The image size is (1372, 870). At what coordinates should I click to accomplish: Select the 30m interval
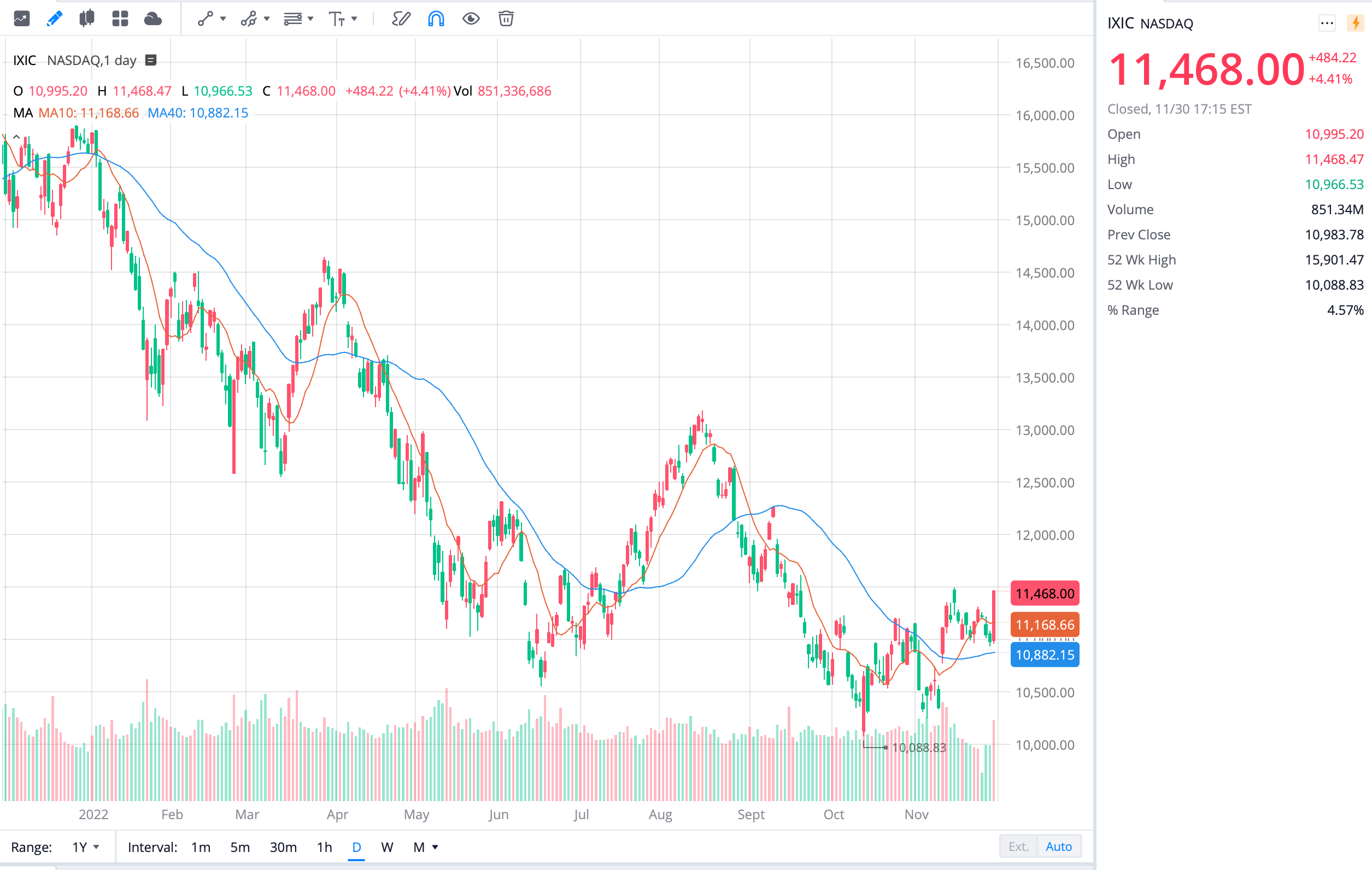point(283,847)
